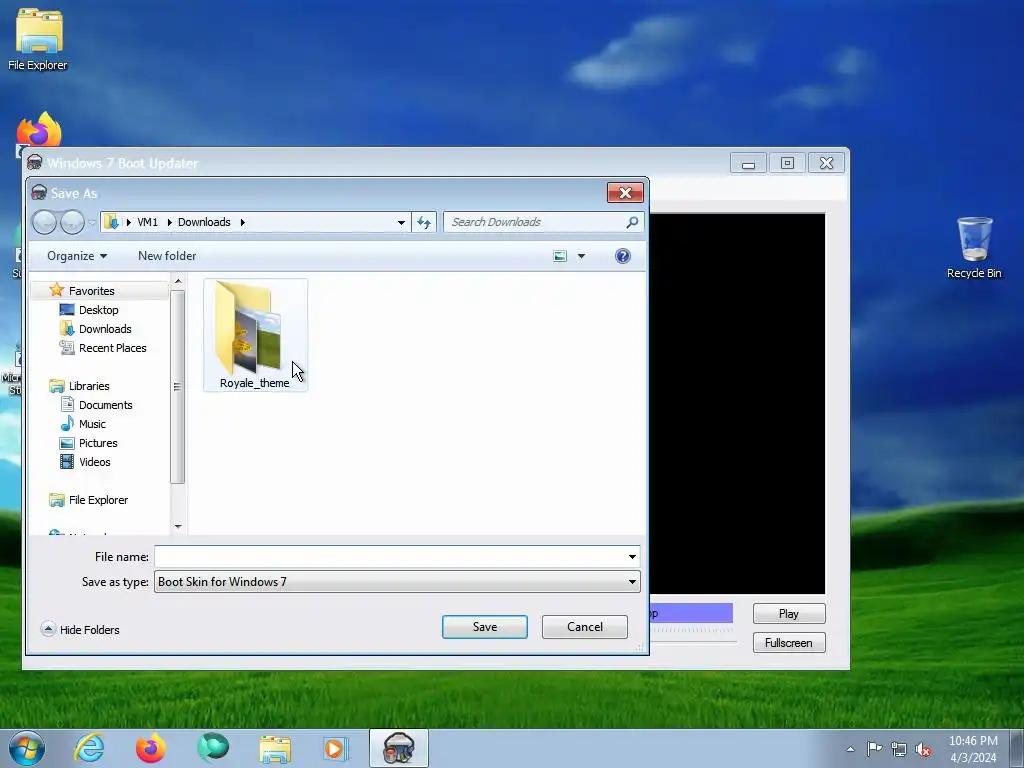This screenshot has width=1024, height=768.
Task: Click the navigation pane scroll up arrow
Action: click(178, 281)
